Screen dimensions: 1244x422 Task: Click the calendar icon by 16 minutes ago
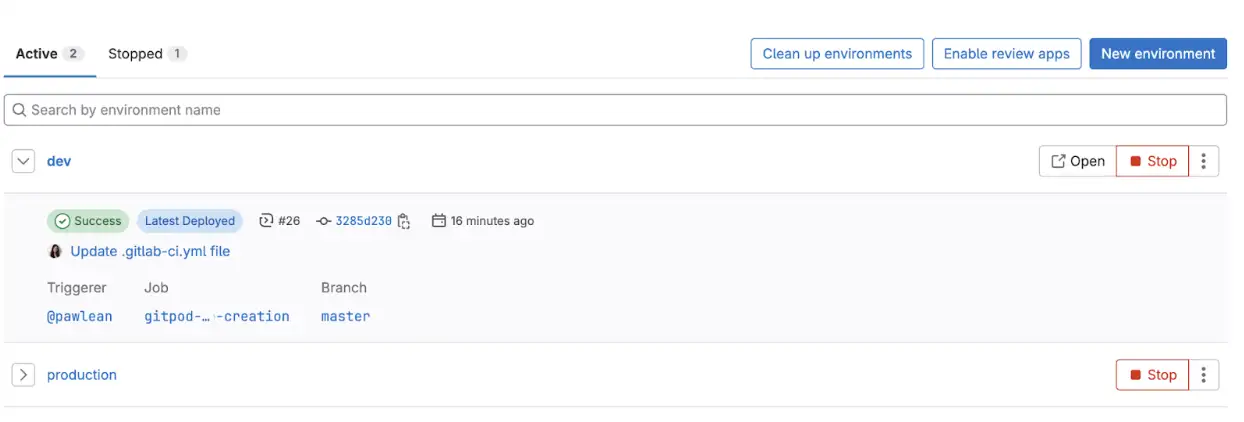coord(438,221)
